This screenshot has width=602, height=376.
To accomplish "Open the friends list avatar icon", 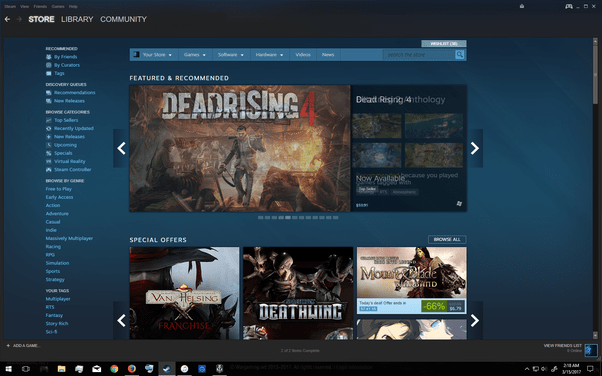I will tap(591, 350).
